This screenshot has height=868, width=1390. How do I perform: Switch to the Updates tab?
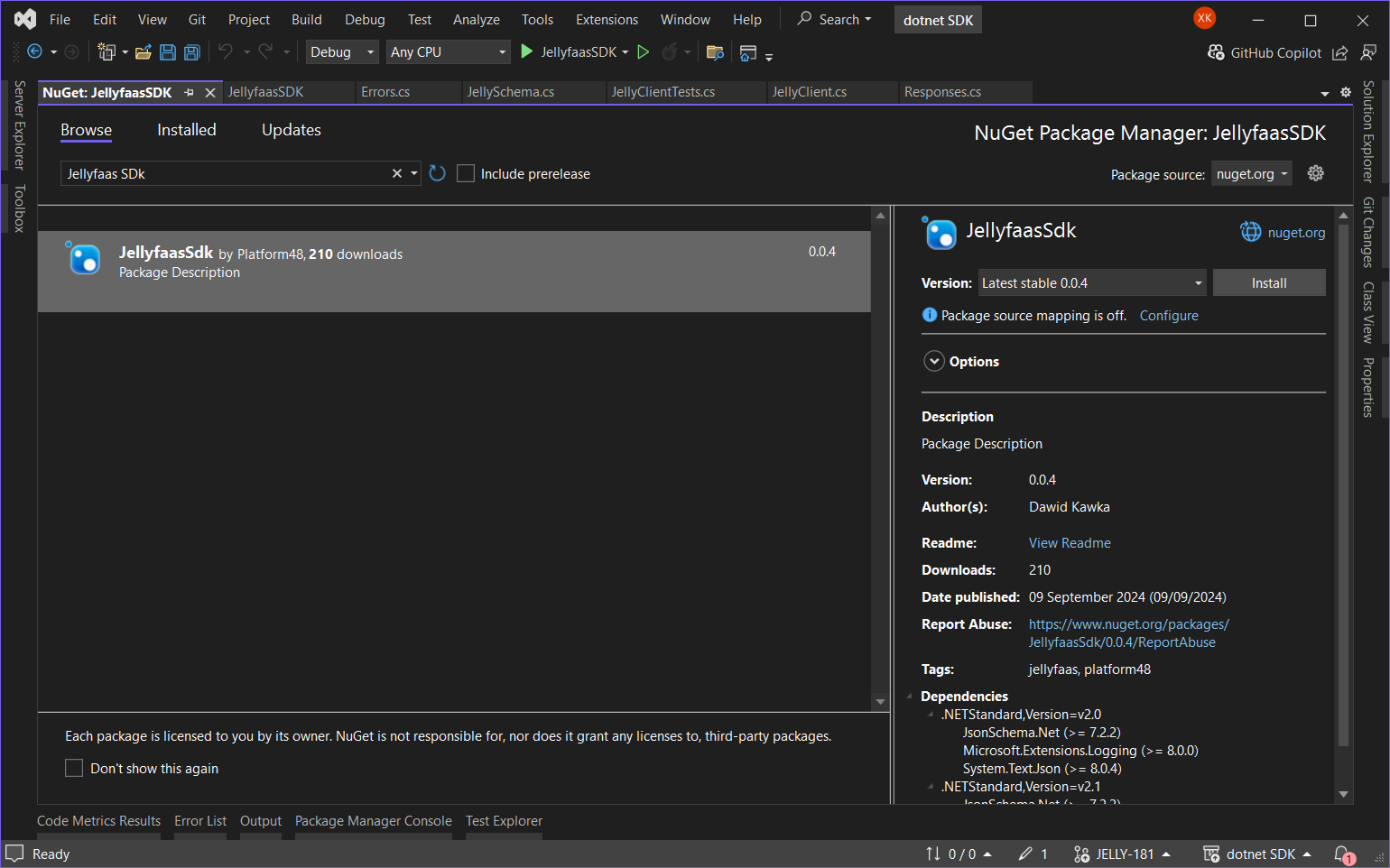[x=292, y=130]
